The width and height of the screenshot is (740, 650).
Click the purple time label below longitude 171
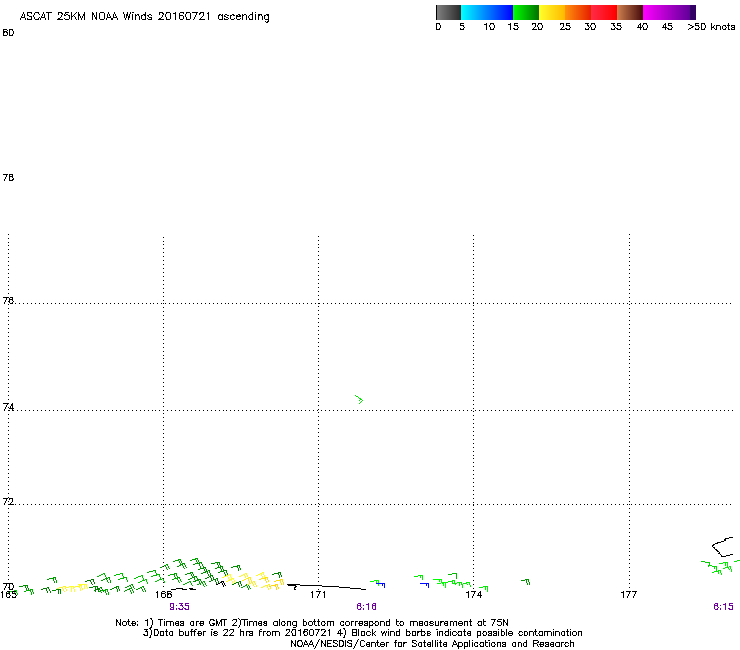[366, 607]
